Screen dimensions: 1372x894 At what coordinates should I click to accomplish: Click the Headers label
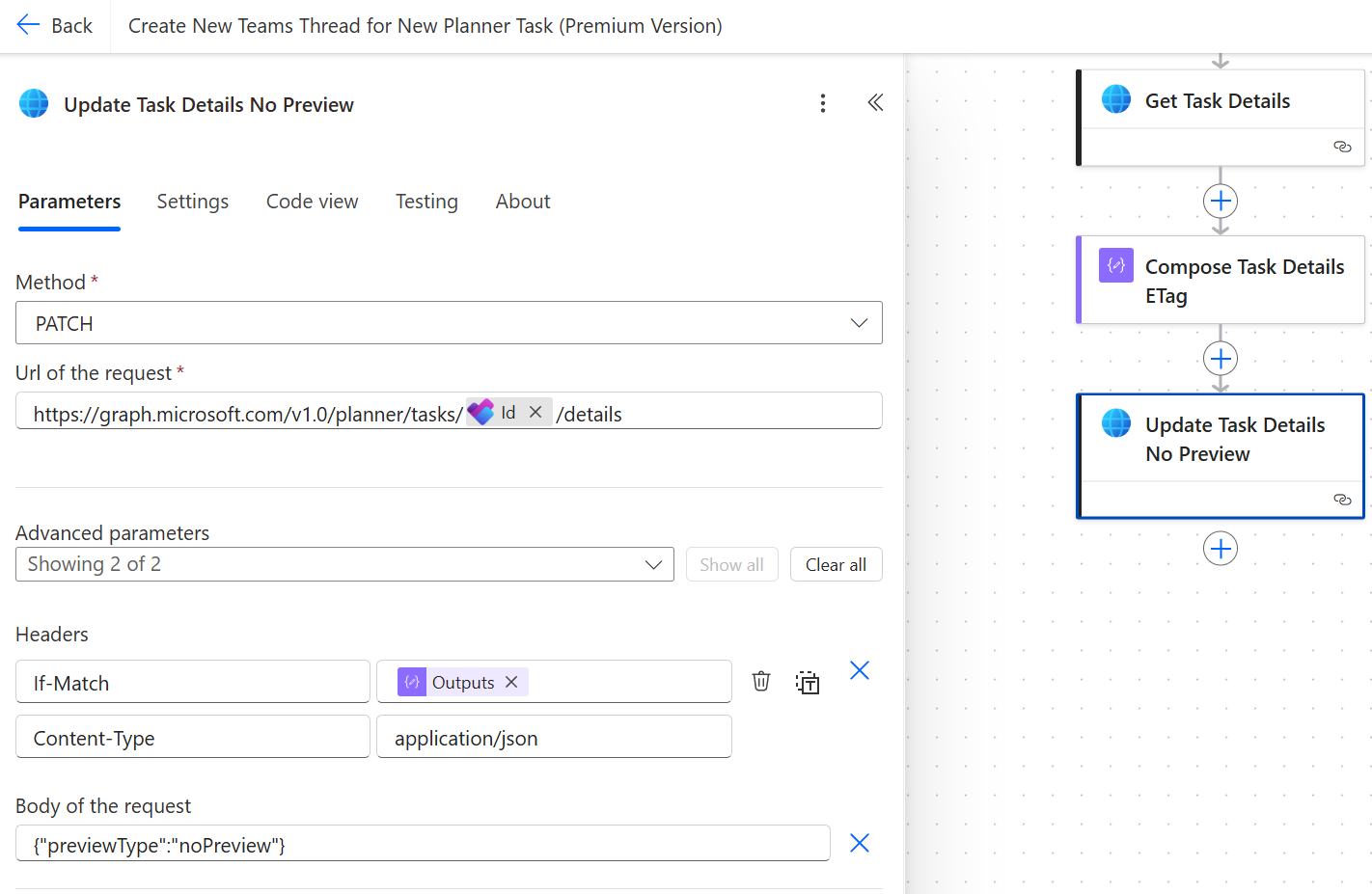pyautogui.click(x=52, y=635)
